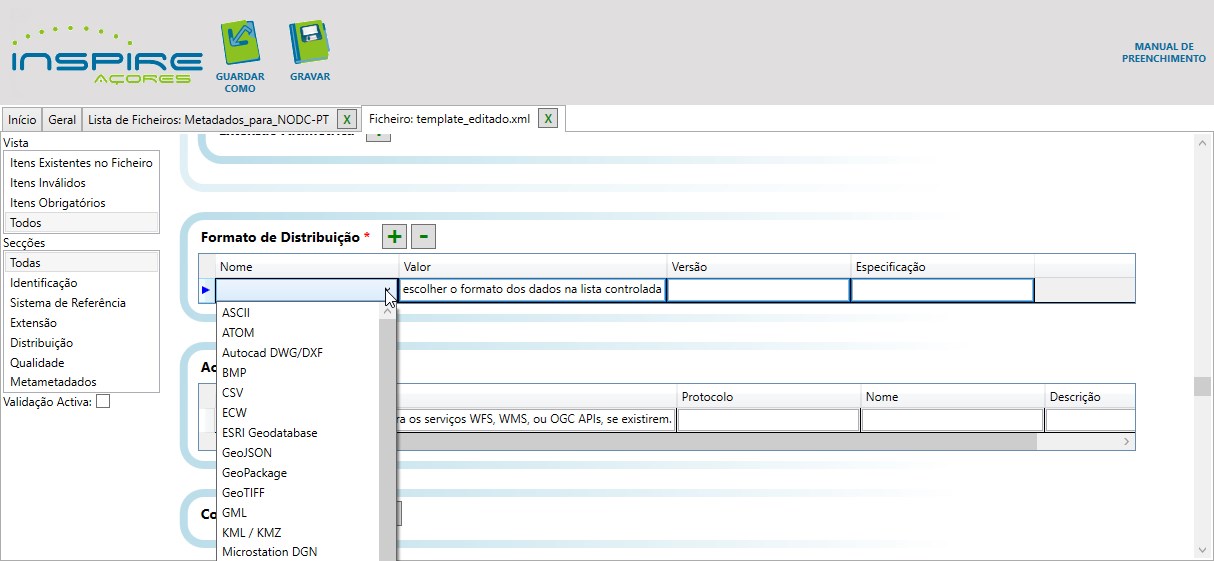Close the Lista de Ficheiros tab
The image size is (1214, 561).
coord(346,119)
